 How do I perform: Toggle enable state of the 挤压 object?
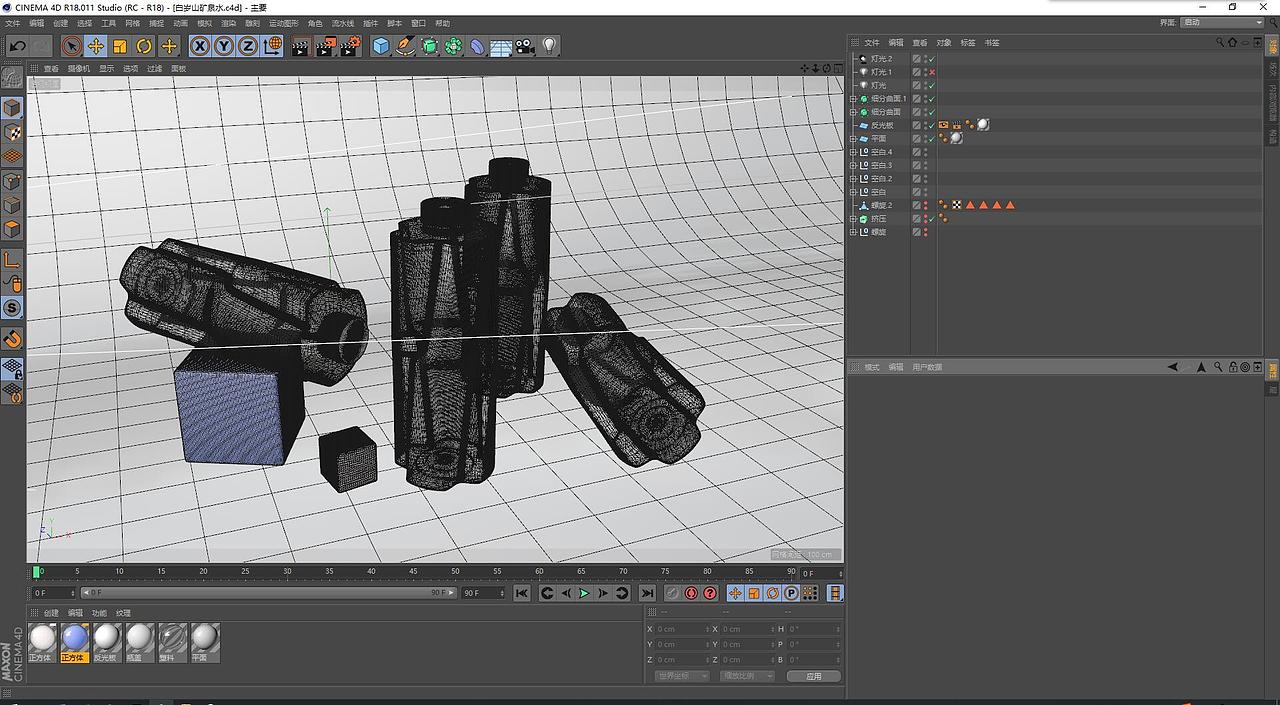click(931, 219)
